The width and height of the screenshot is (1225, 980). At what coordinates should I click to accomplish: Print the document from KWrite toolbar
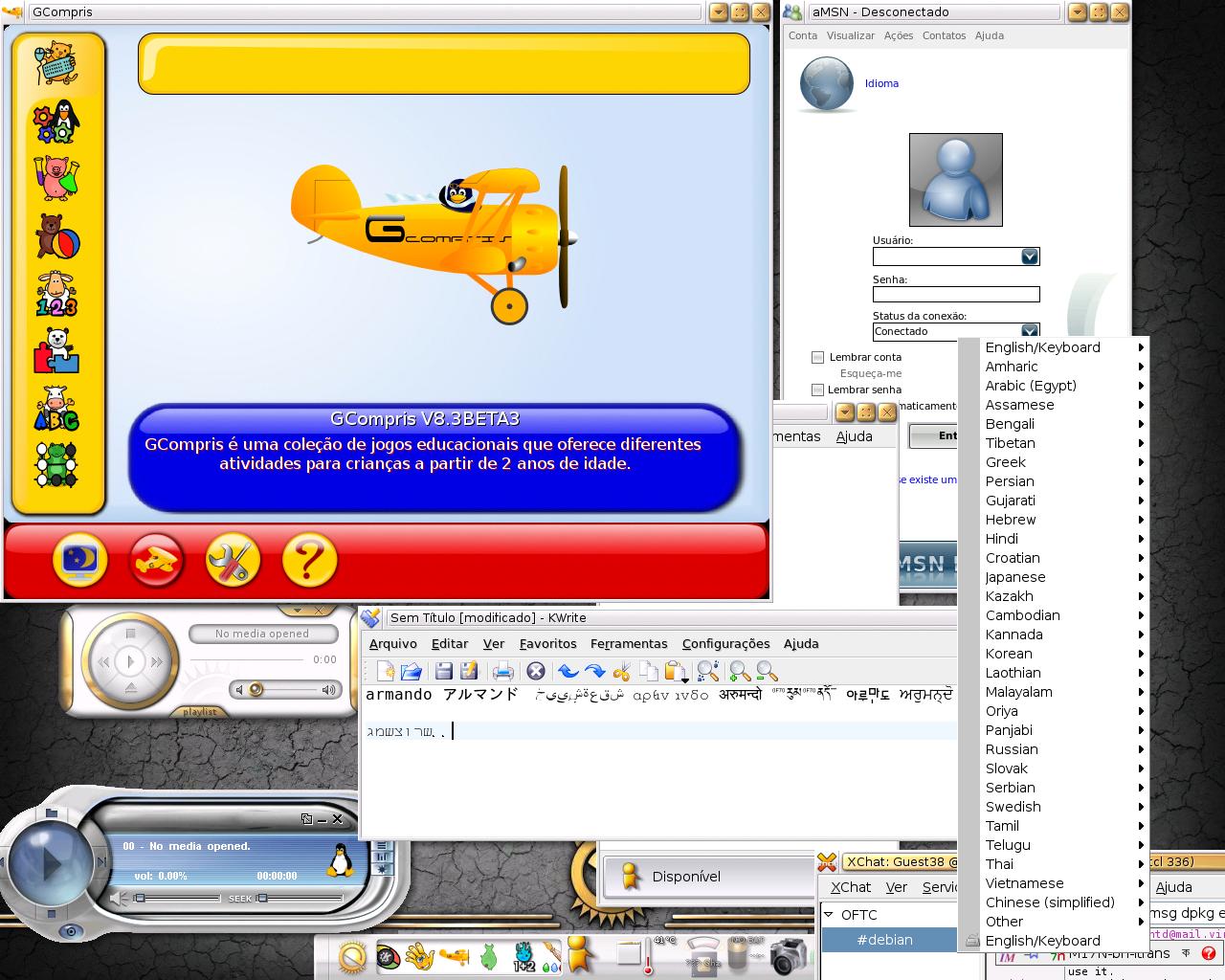point(502,671)
